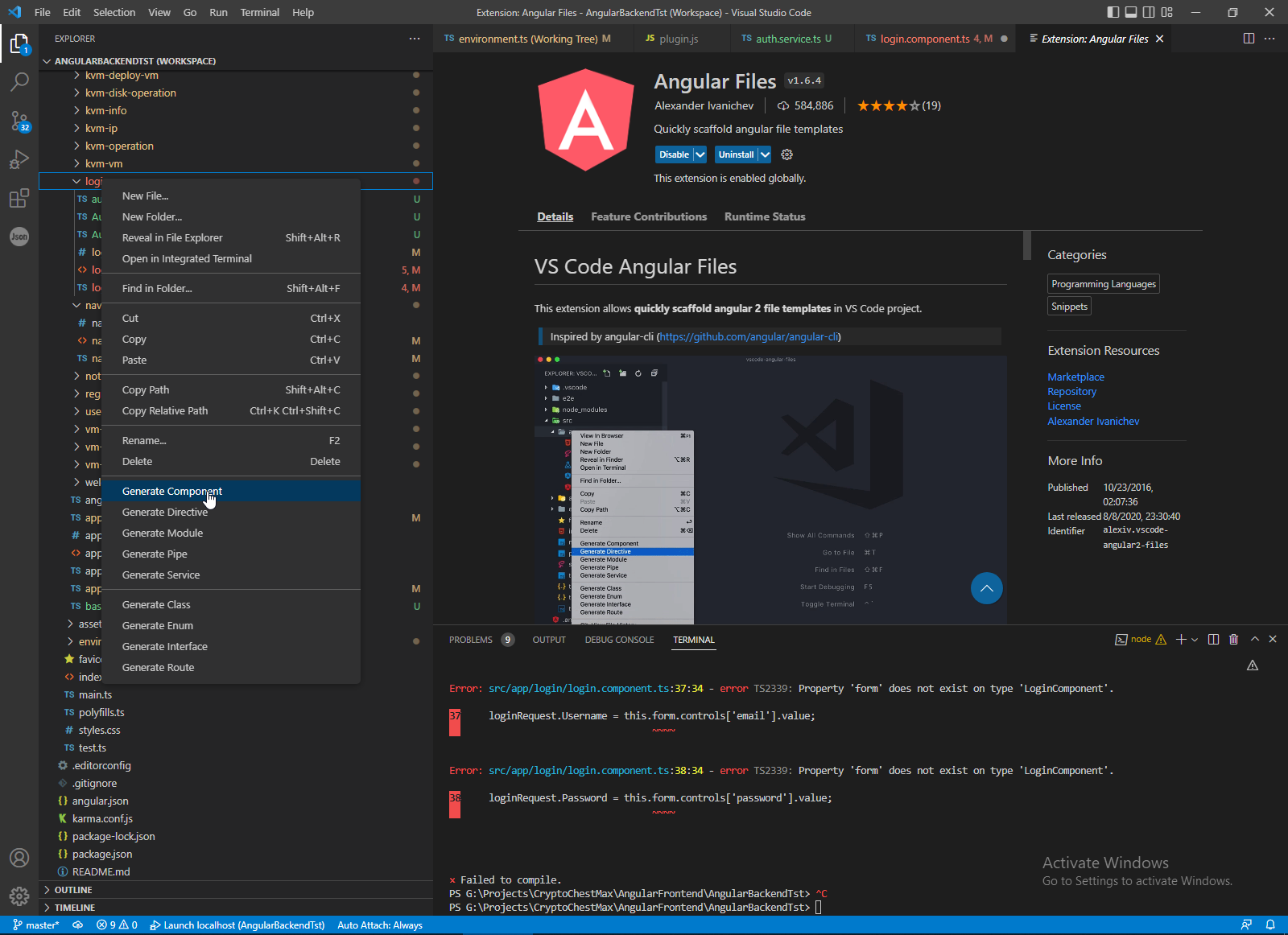Expand the TIMELINE section
This screenshot has height=935, width=1288.
click(235, 908)
